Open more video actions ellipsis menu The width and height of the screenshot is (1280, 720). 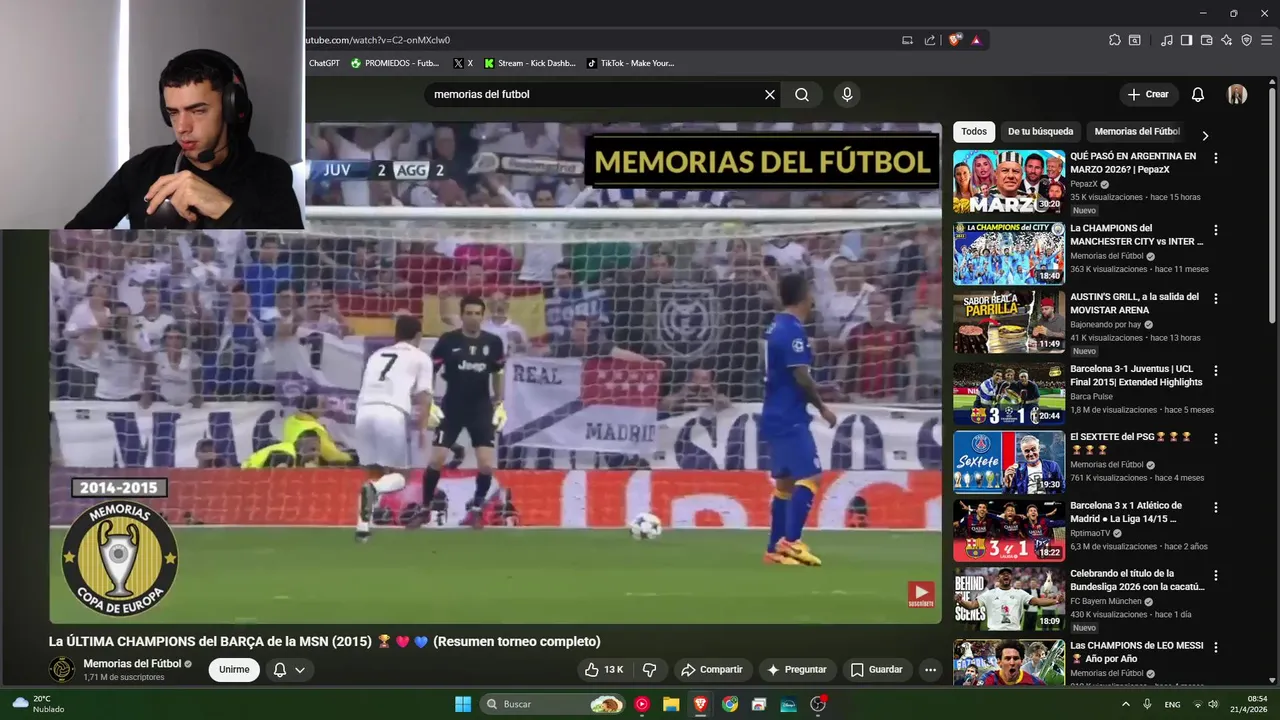click(x=931, y=670)
